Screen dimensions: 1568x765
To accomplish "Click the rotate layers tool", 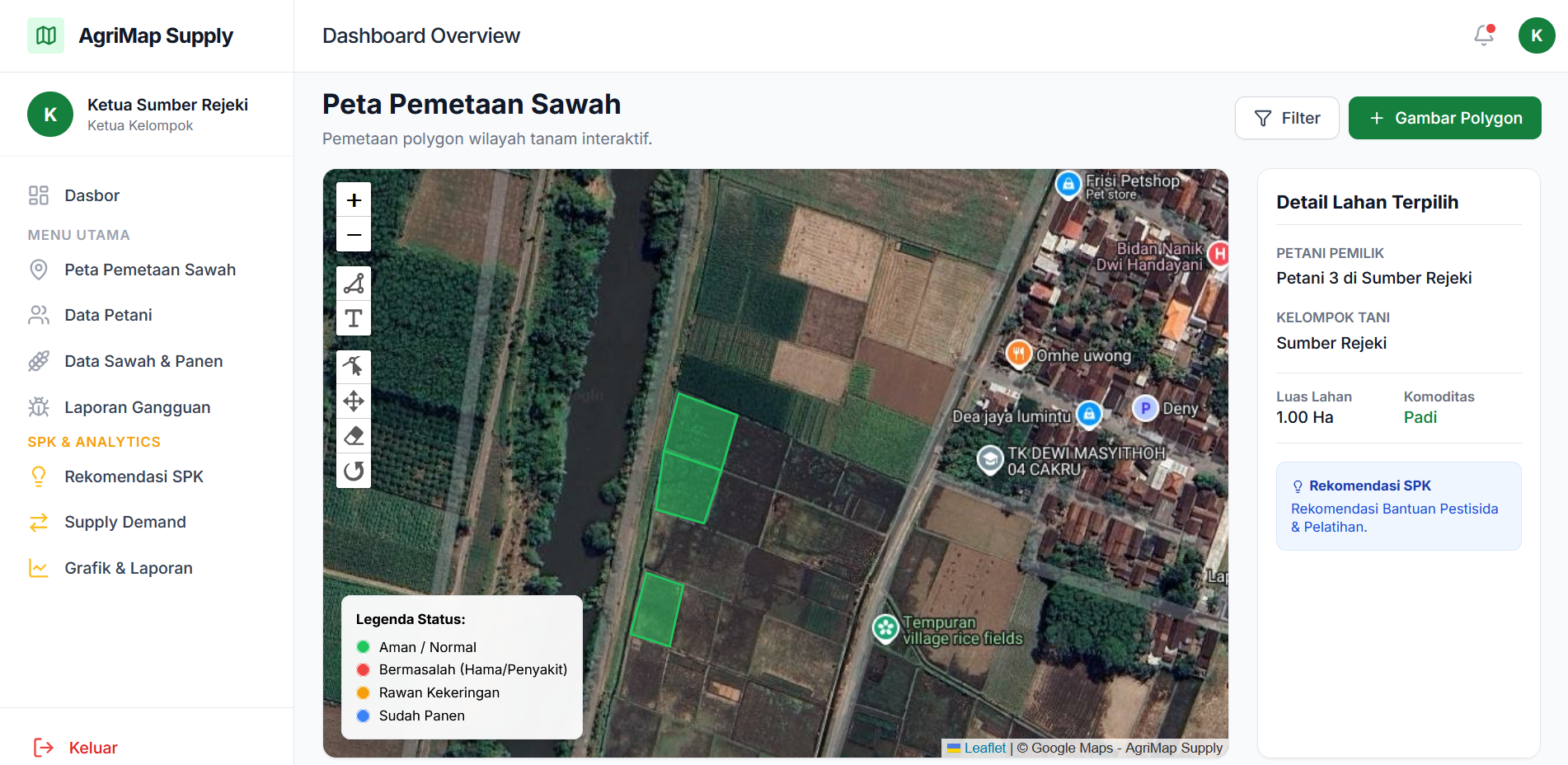I will [x=354, y=471].
